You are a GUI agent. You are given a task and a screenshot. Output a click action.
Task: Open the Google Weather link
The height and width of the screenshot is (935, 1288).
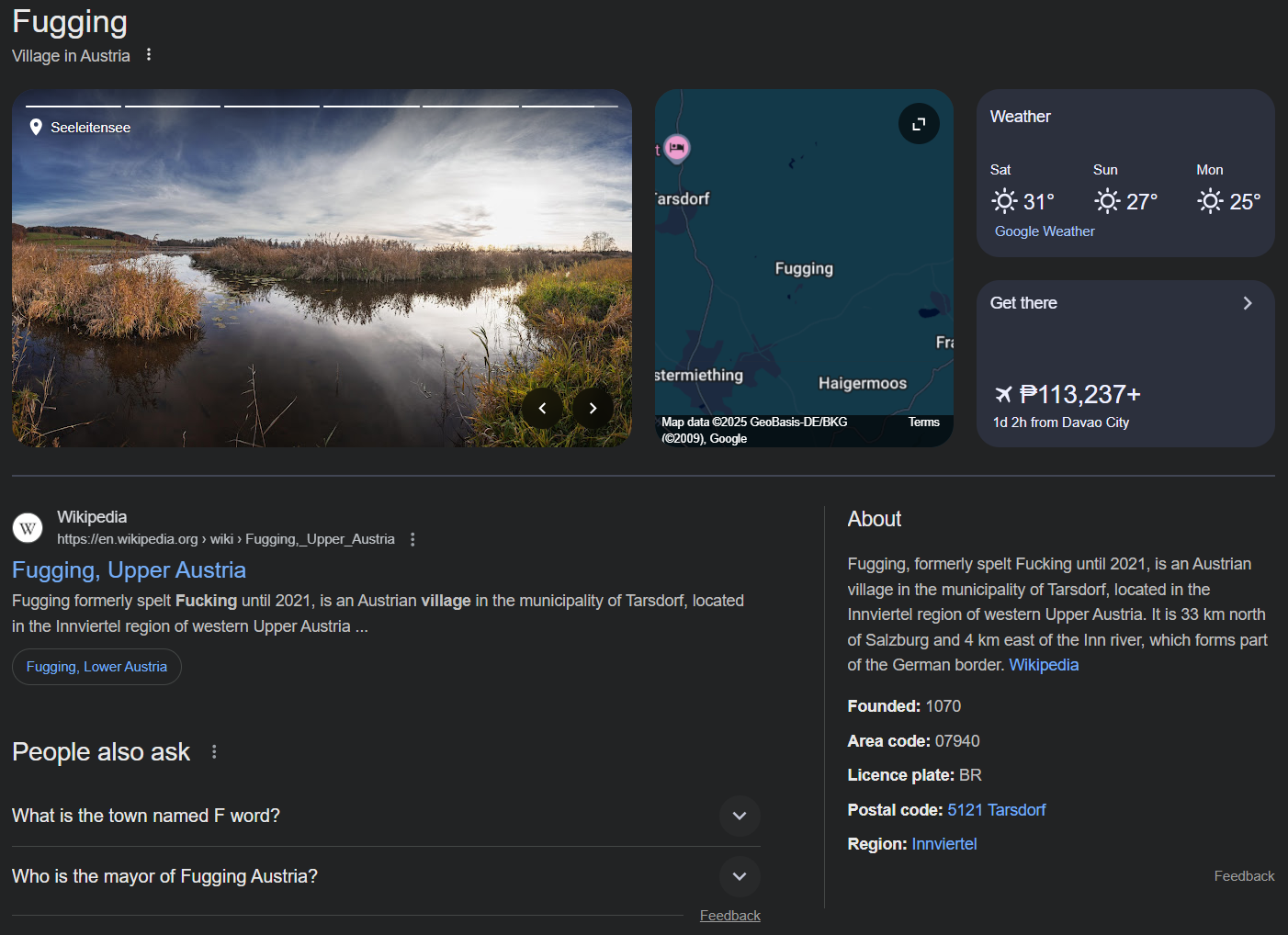[x=1045, y=231]
